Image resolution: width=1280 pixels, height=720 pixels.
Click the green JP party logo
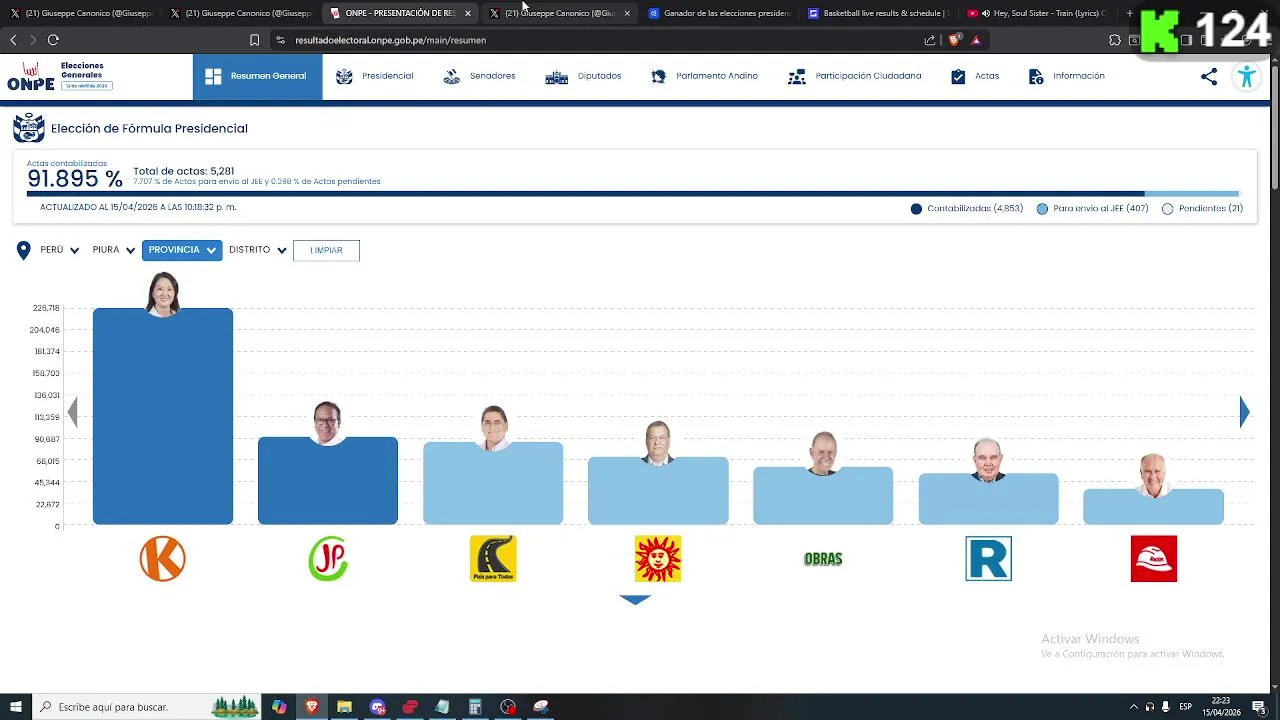(x=328, y=559)
